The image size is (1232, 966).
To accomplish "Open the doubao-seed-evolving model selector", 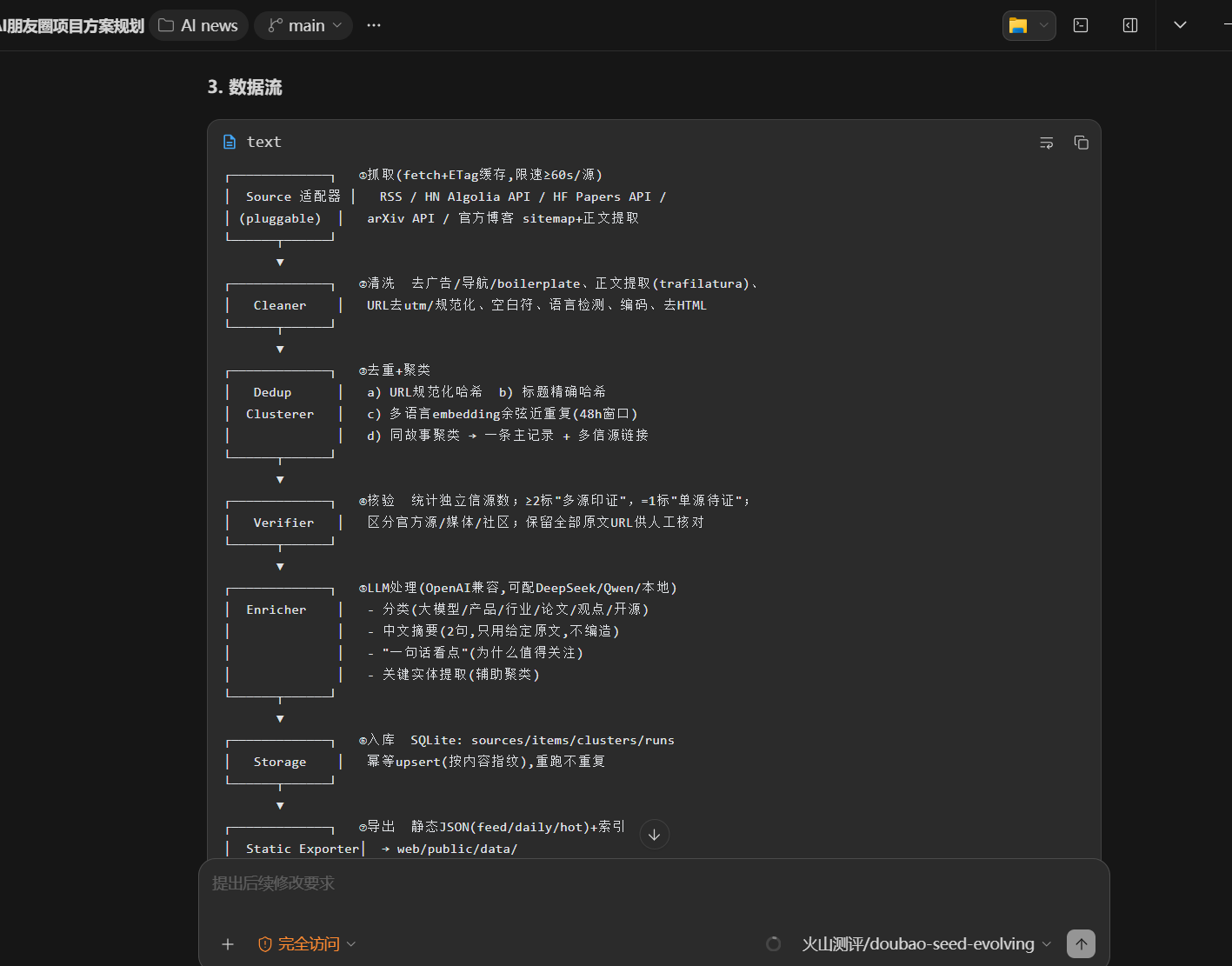I will point(926,944).
